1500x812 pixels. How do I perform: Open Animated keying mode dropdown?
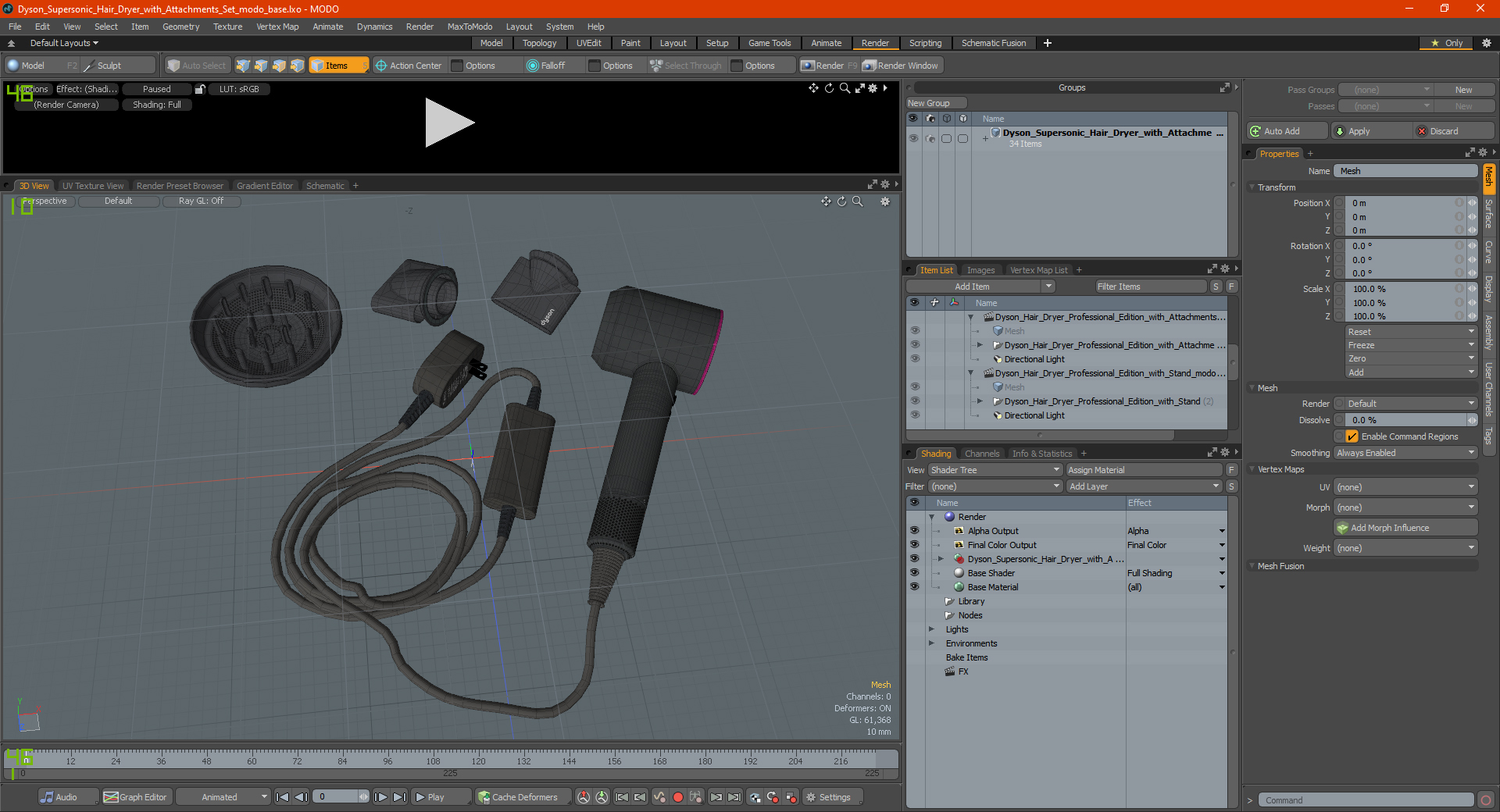[x=223, y=797]
